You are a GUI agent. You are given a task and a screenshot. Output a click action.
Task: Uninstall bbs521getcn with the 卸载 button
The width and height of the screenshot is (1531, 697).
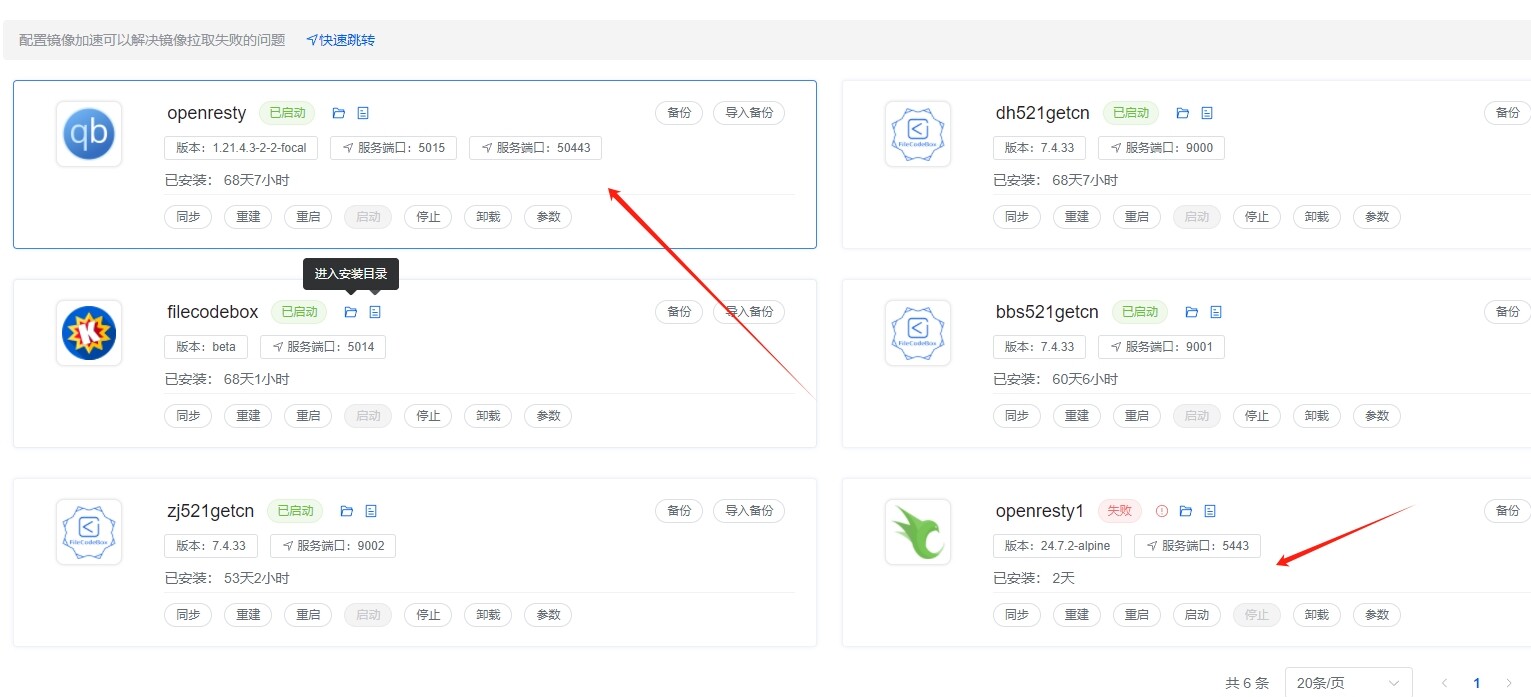tap(1317, 416)
